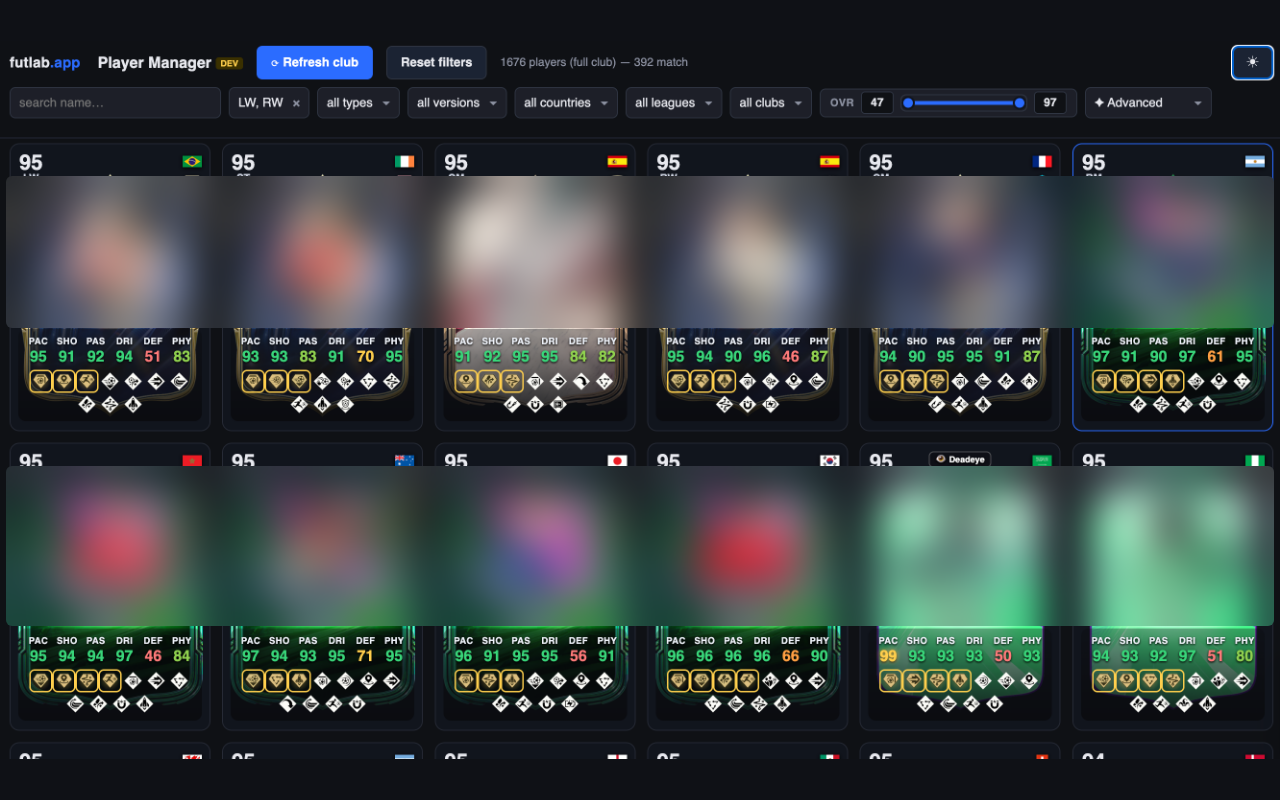The image size is (1280, 800).
Task: Click the Deadeye chemistry style badge
Action: (x=960, y=460)
